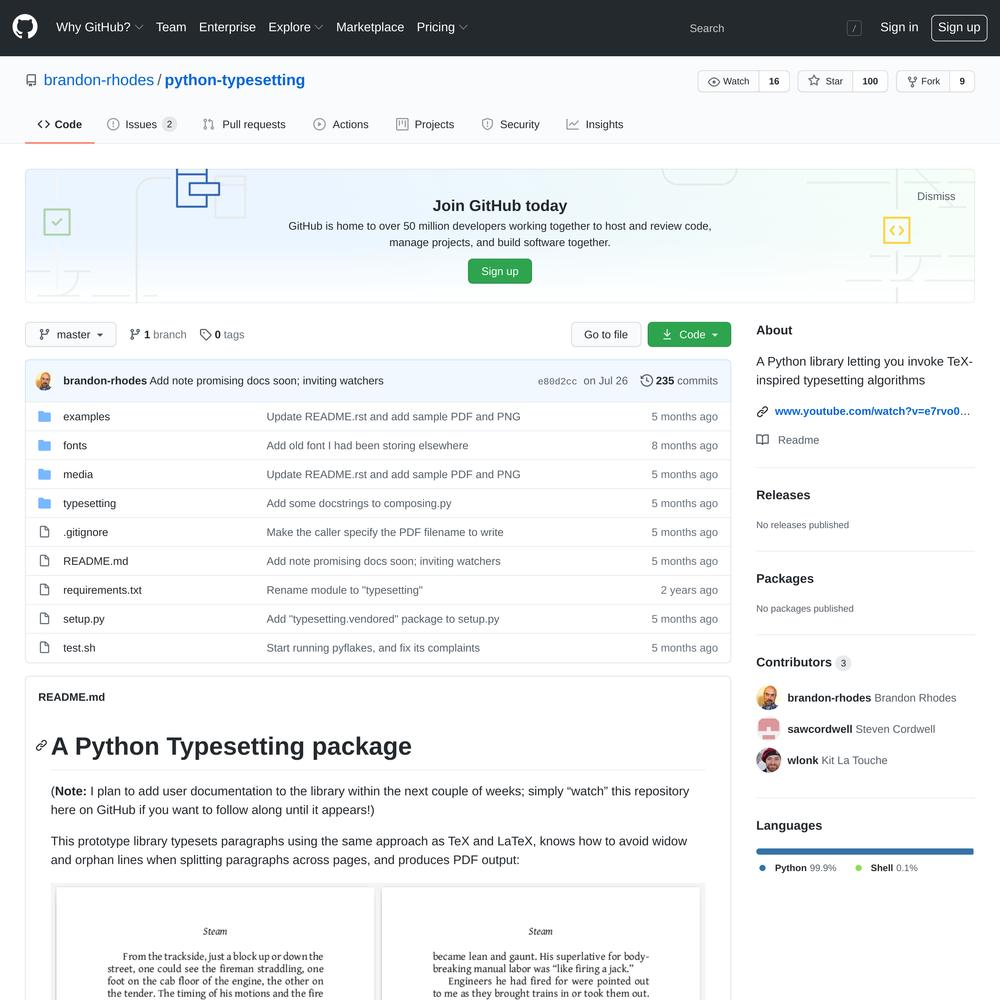The width and height of the screenshot is (1000, 1000).
Task: Click the Python language bar
Action: point(864,851)
